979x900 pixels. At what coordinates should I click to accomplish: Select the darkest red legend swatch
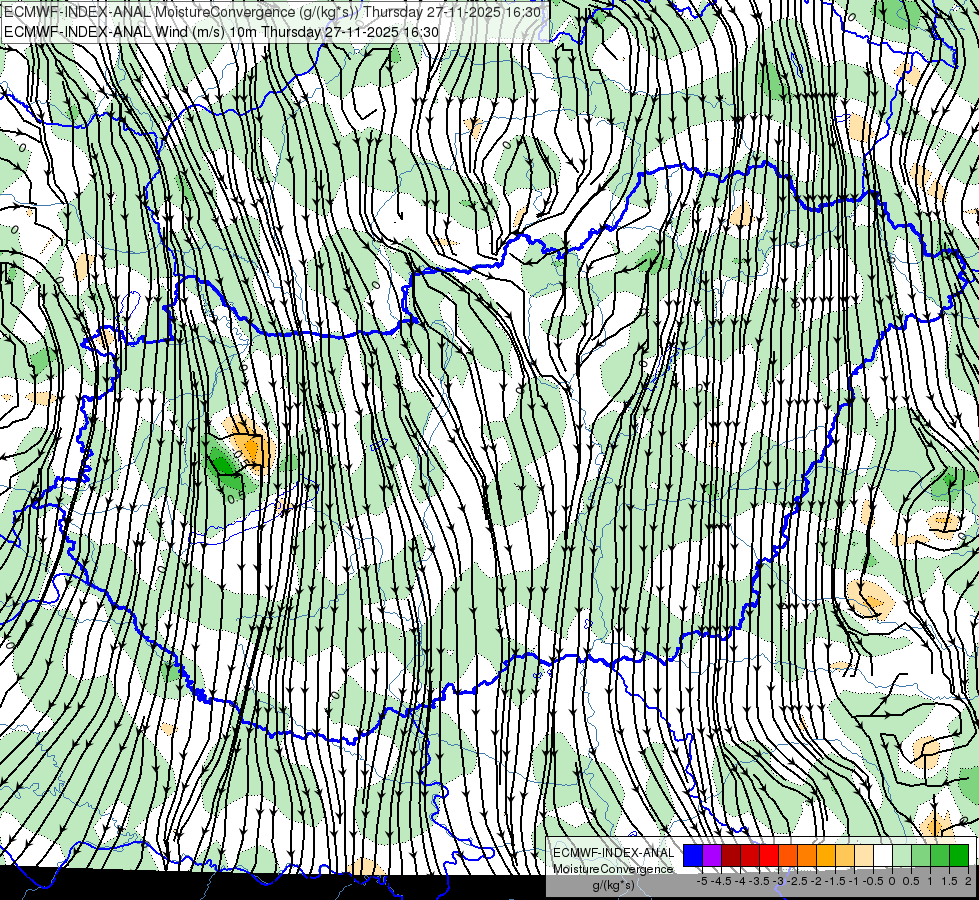point(731,856)
